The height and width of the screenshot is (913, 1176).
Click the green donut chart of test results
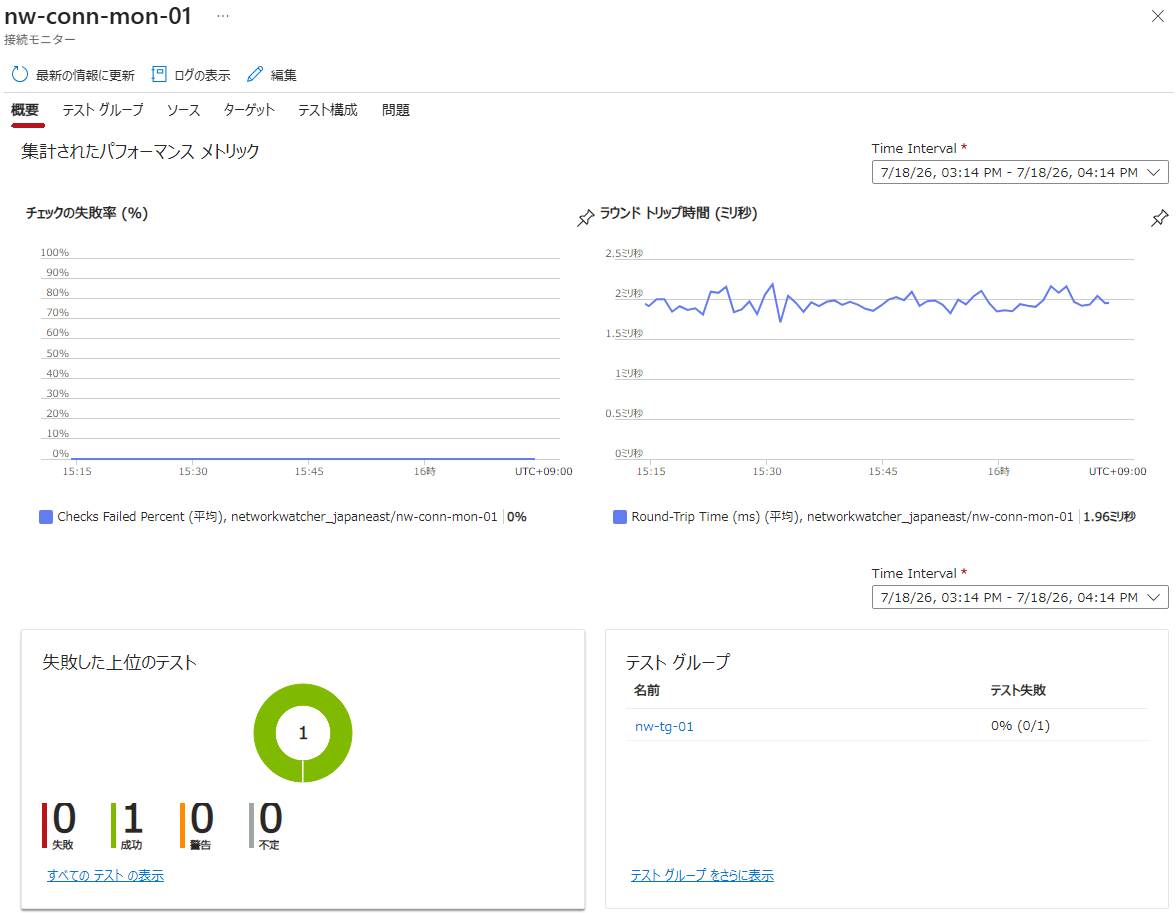pos(303,733)
